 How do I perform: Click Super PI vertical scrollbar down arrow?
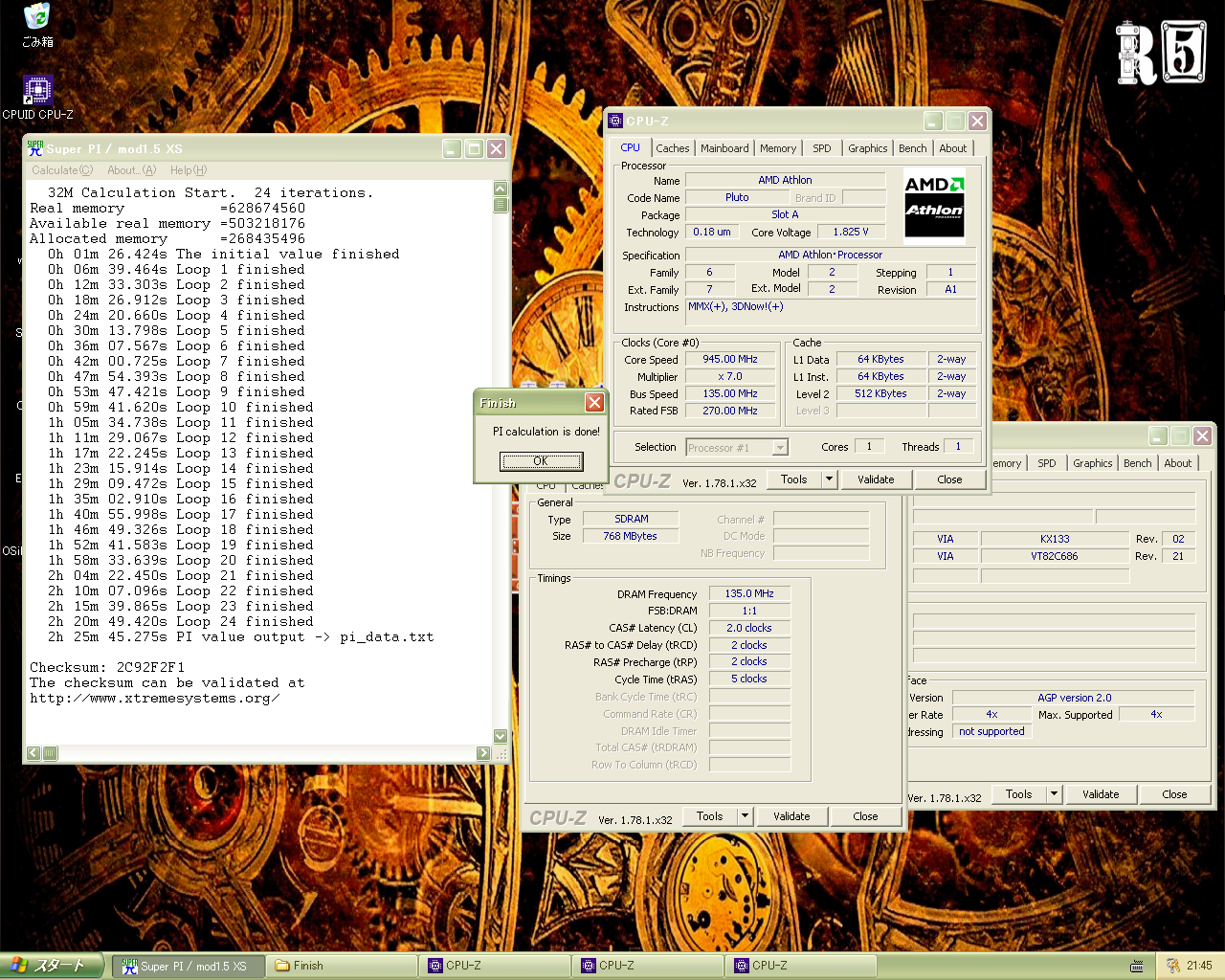tap(501, 736)
